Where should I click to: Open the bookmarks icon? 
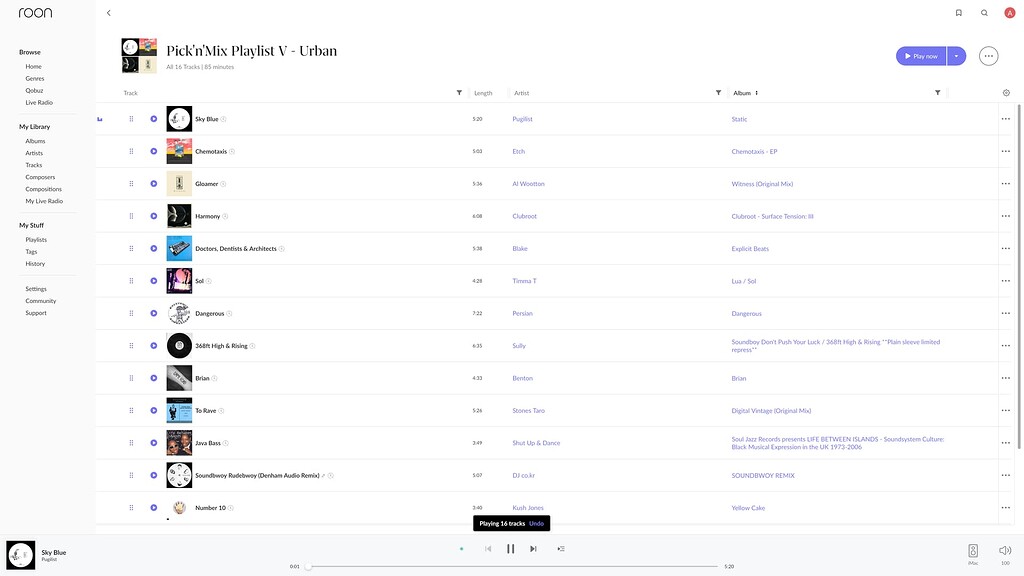tap(959, 13)
